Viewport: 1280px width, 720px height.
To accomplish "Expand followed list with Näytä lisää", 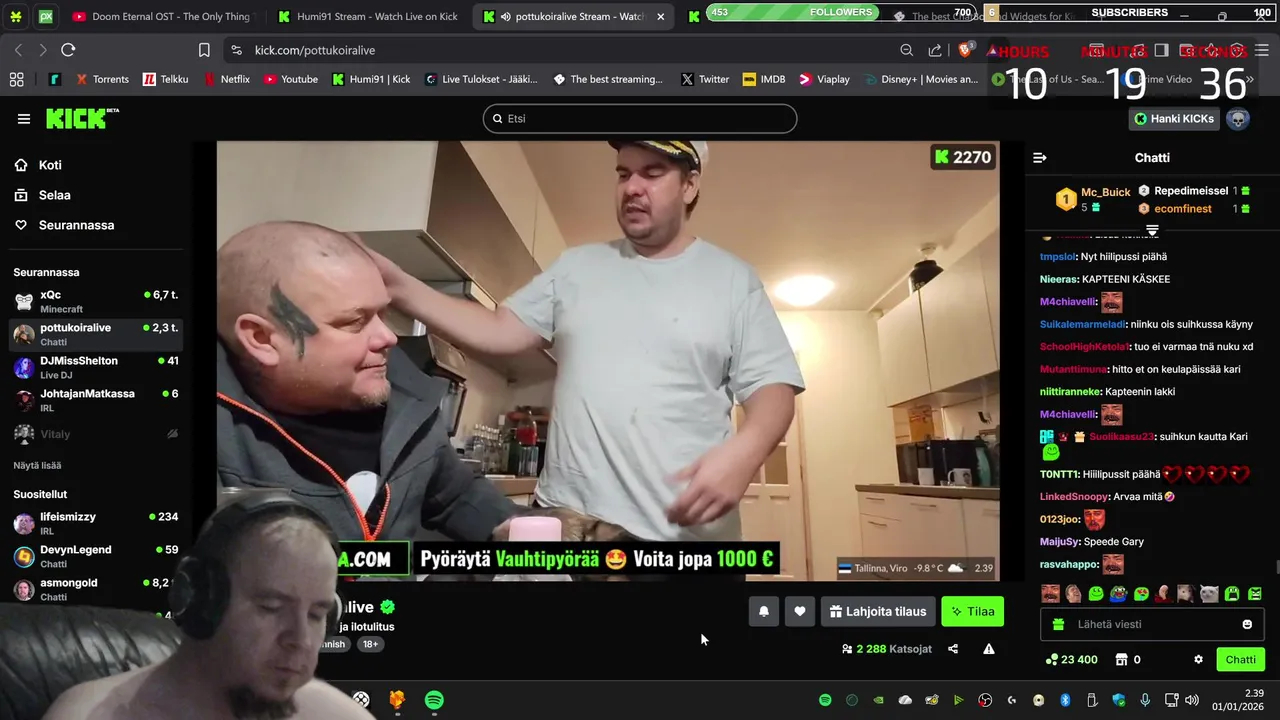I will pyautogui.click(x=37, y=466).
